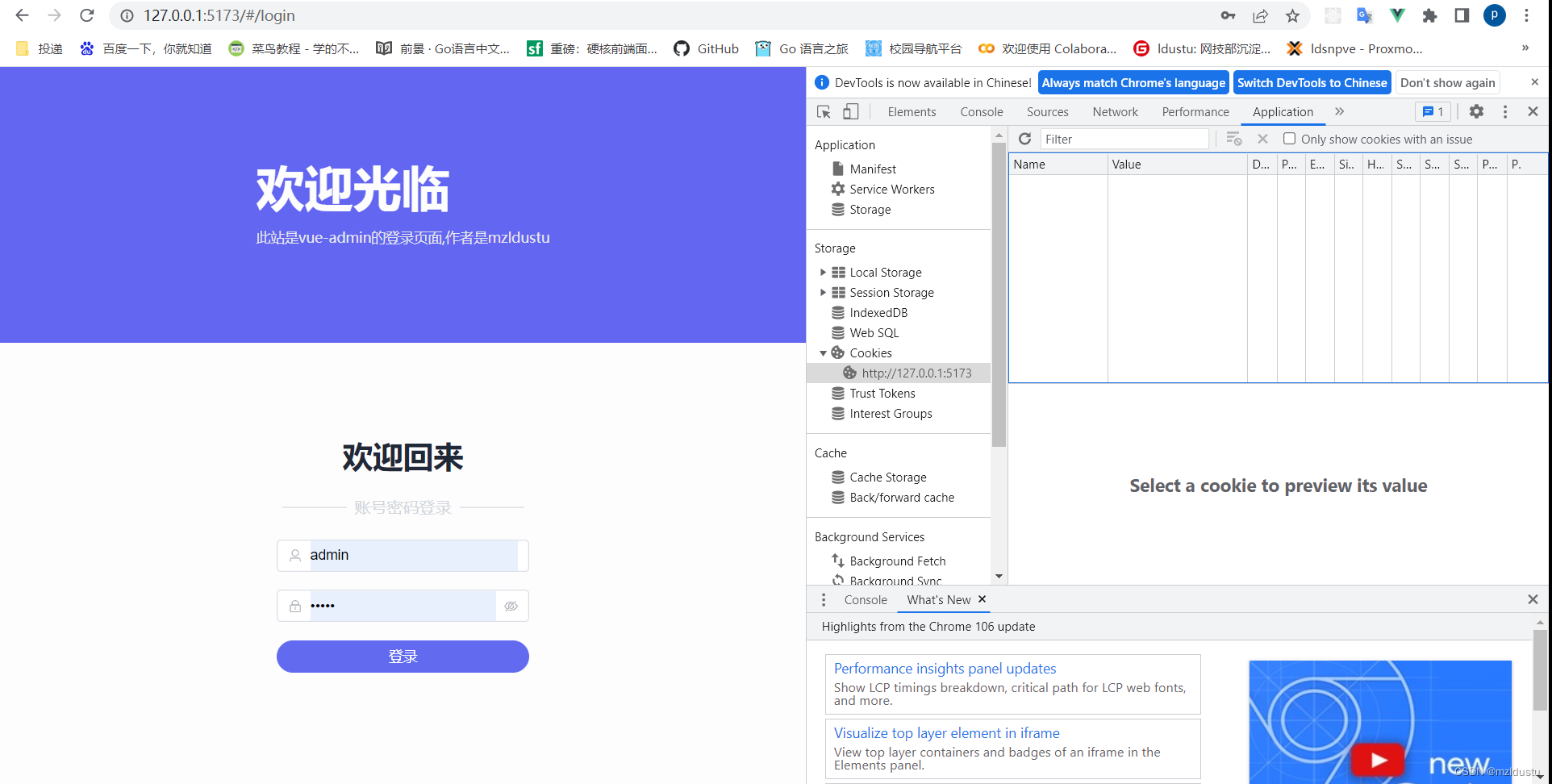1552x784 pixels.
Task: Toggle the device toolbar icon in DevTools
Action: pyautogui.click(x=851, y=112)
